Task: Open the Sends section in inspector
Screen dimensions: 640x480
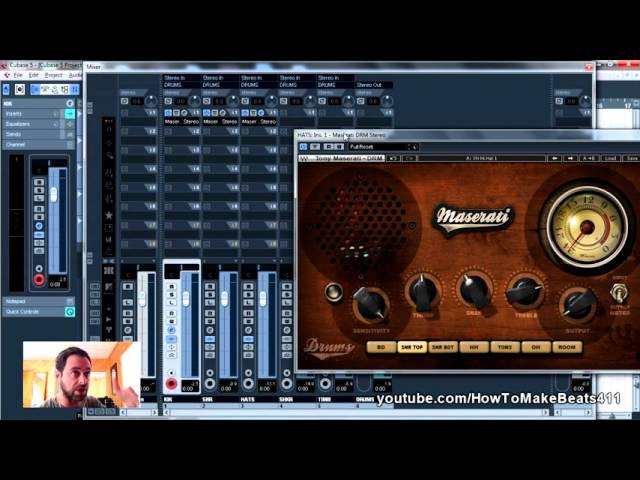Action: coord(33,134)
